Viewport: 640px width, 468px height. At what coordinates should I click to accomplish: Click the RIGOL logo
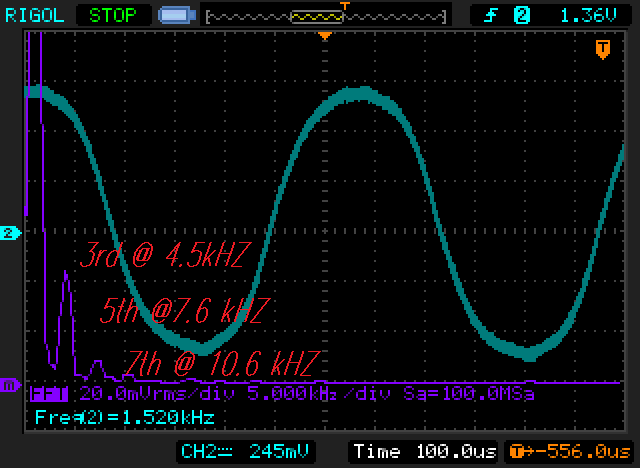(x=34, y=16)
